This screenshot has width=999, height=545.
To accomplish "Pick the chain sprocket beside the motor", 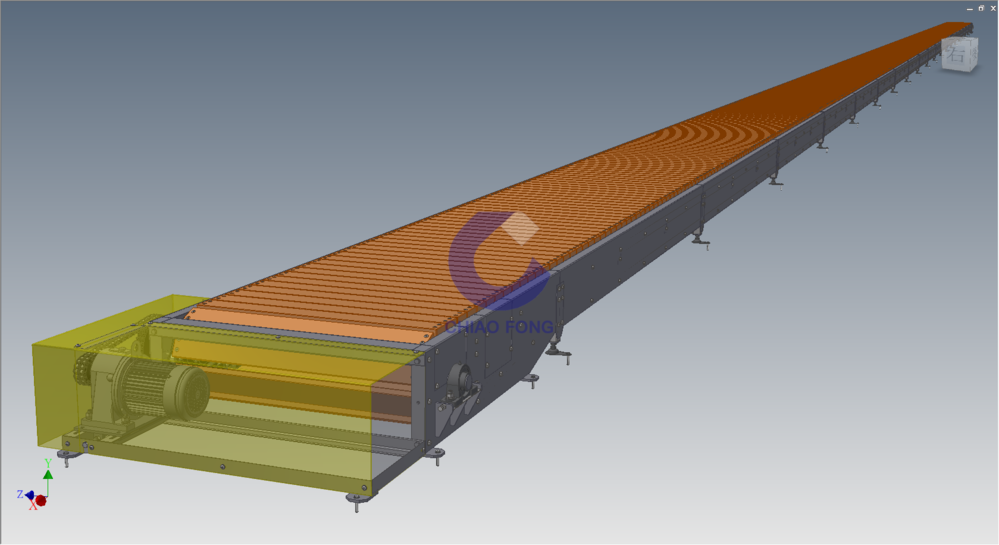I will [x=82, y=375].
